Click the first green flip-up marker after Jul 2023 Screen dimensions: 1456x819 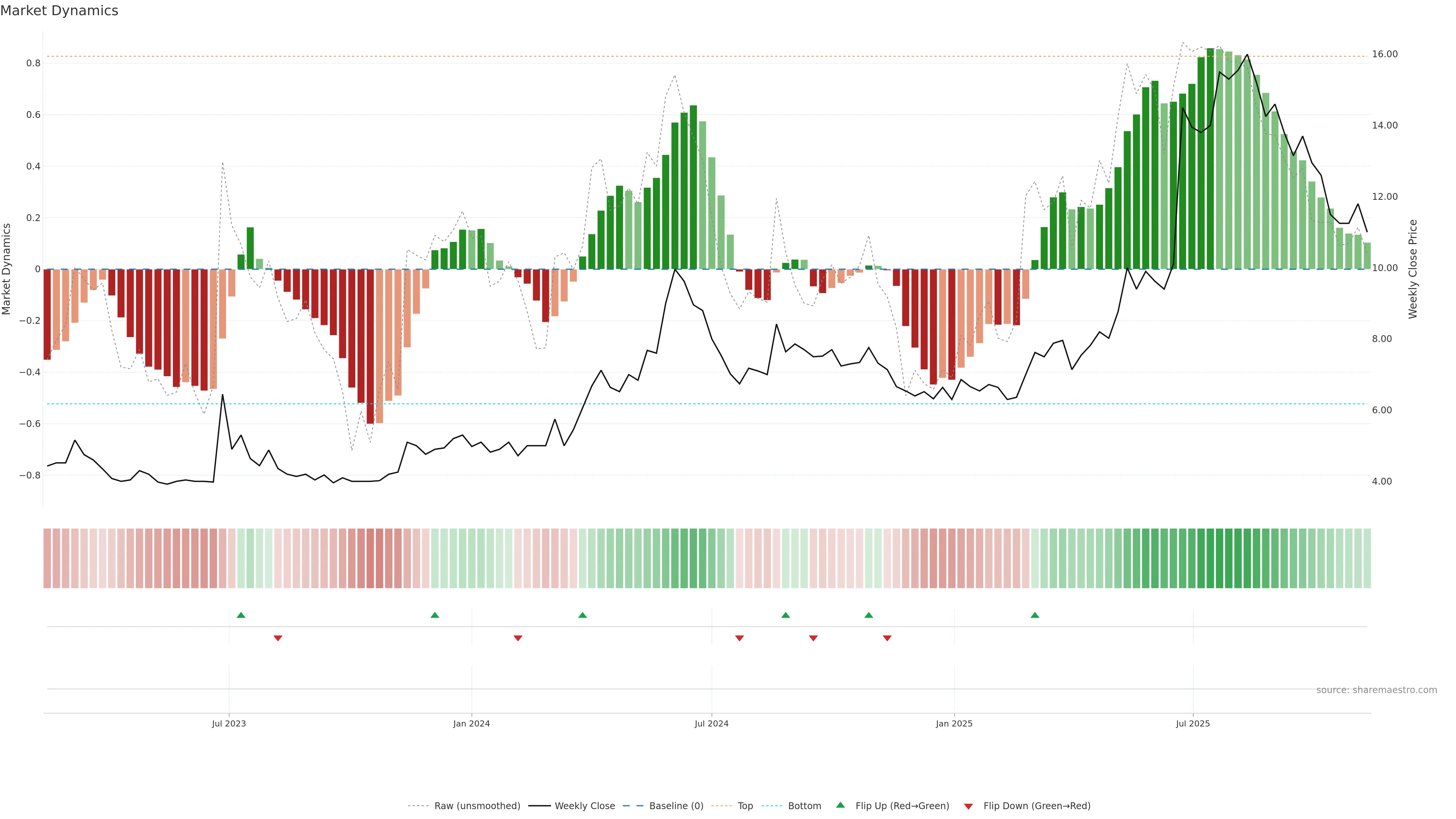(241, 615)
